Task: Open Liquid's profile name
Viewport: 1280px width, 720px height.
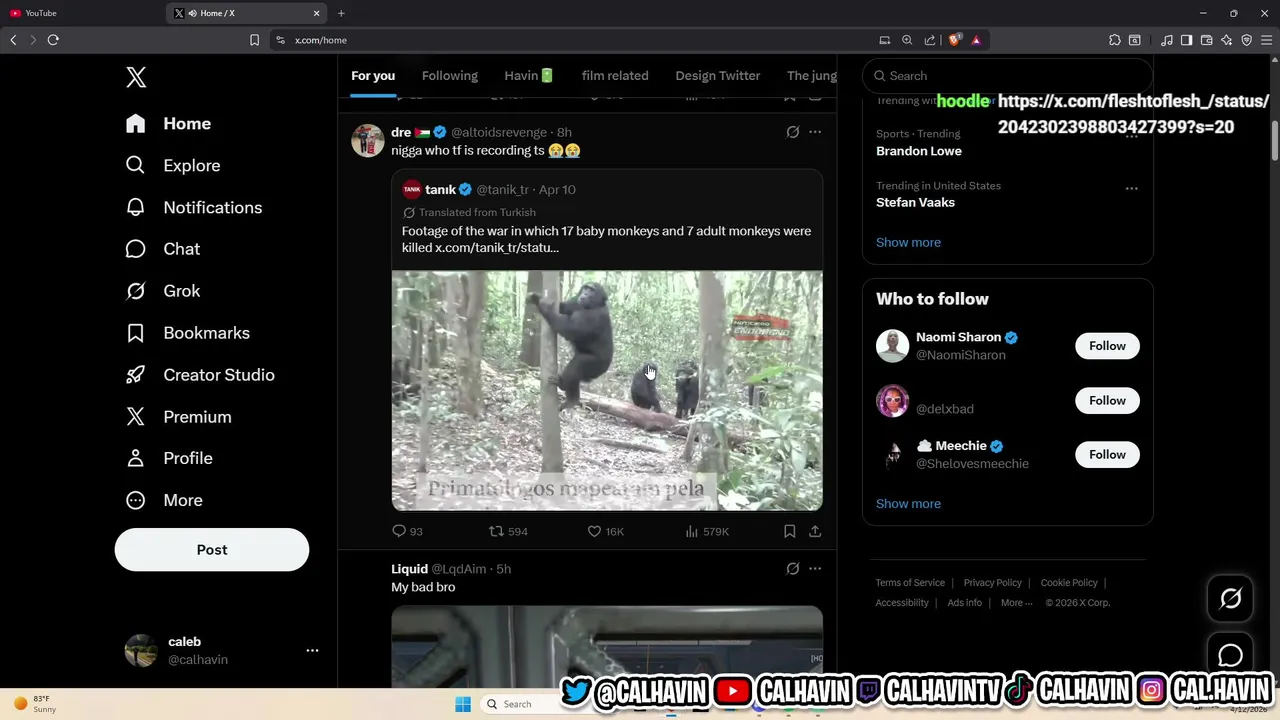Action: point(409,569)
